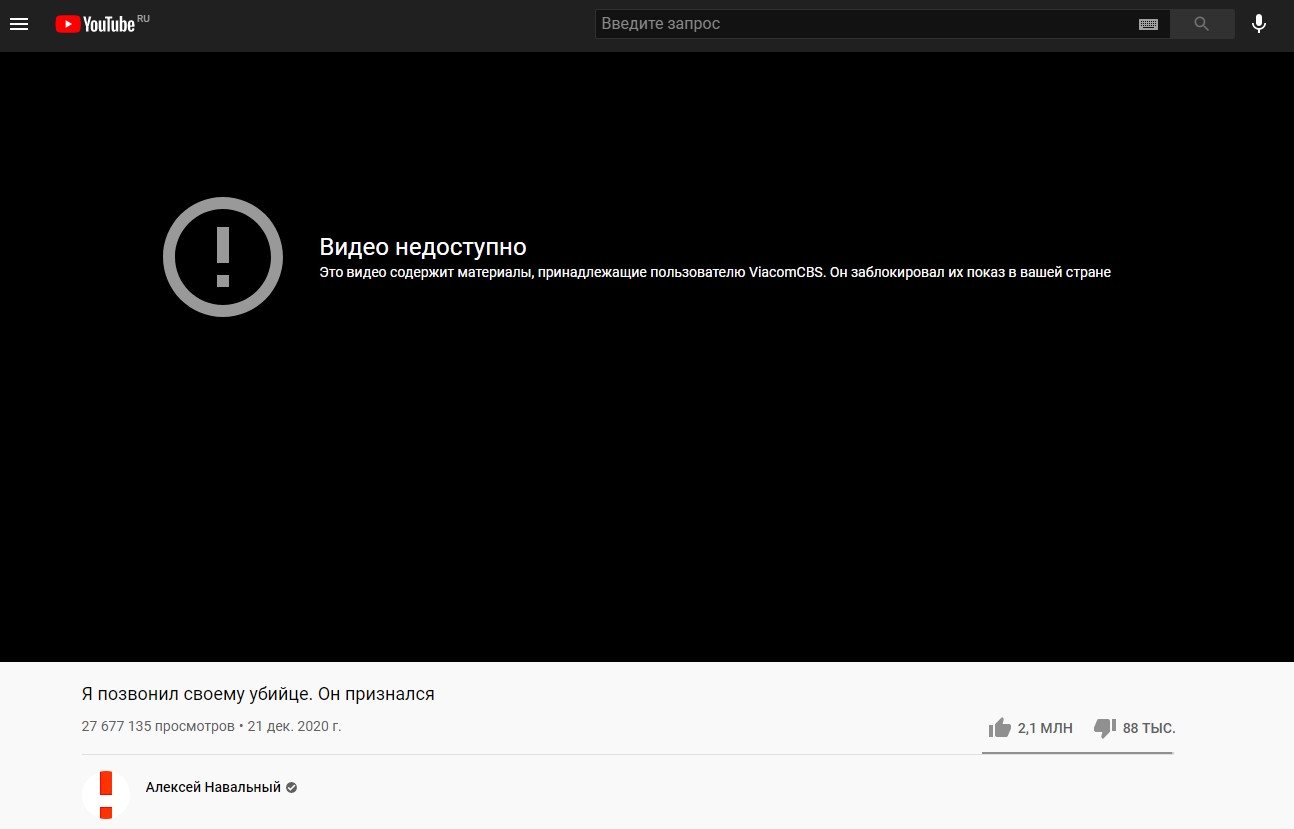Image resolution: width=1294 pixels, height=829 pixels.
Task: Click the 2,1 МЛН likes count
Action: tap(1045, 728)
